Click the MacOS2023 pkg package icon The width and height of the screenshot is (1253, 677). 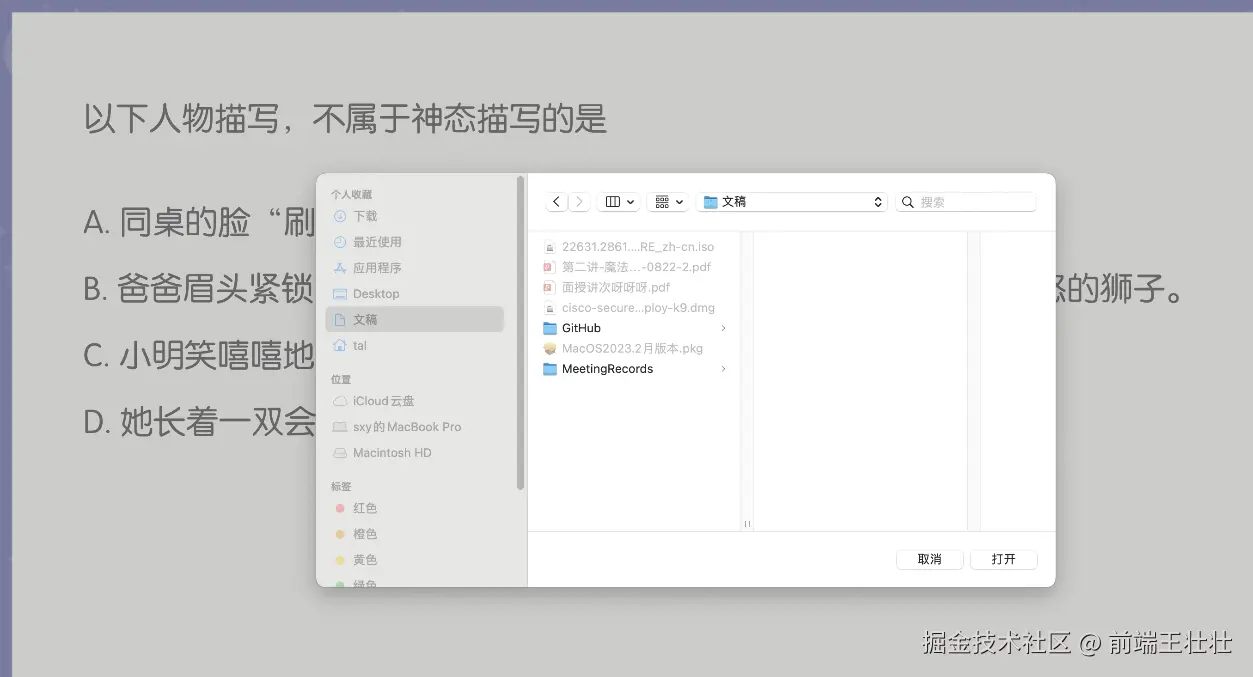(549, 349)
